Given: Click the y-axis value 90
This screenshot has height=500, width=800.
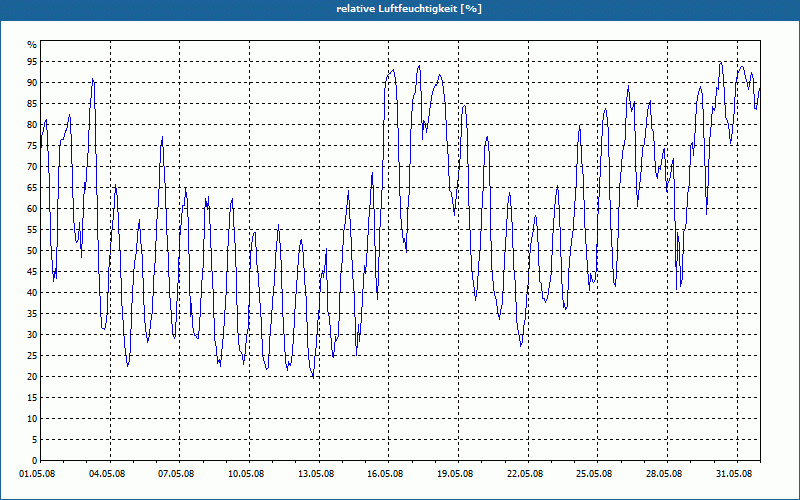Looking at the screenshot, I should 32,83.
